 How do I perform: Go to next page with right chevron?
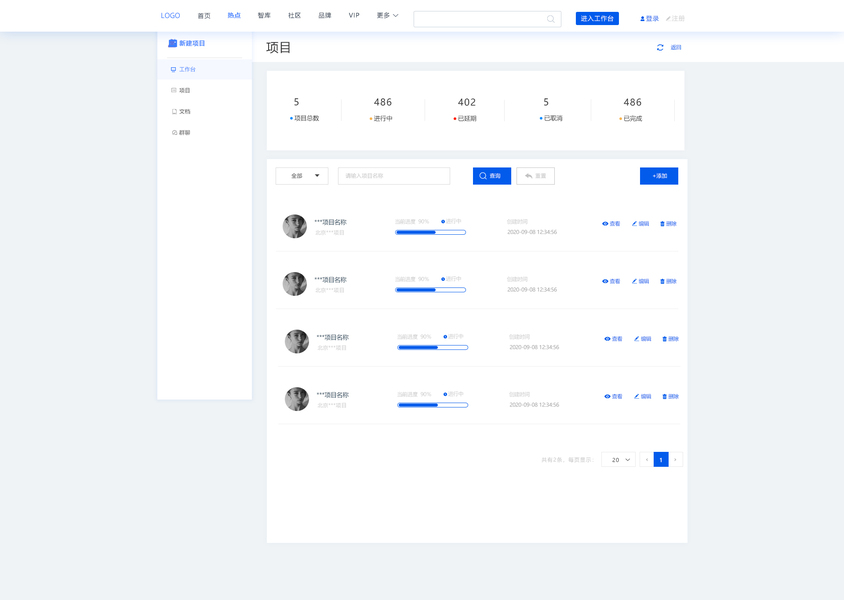click(x=676, y=460)
